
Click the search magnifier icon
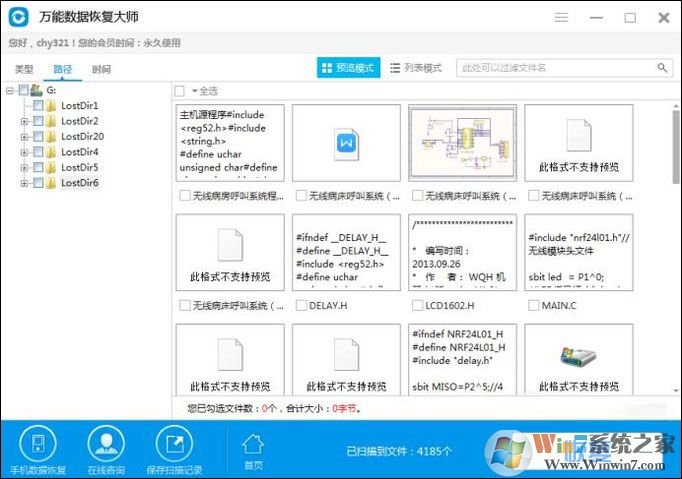click(662, 68)
